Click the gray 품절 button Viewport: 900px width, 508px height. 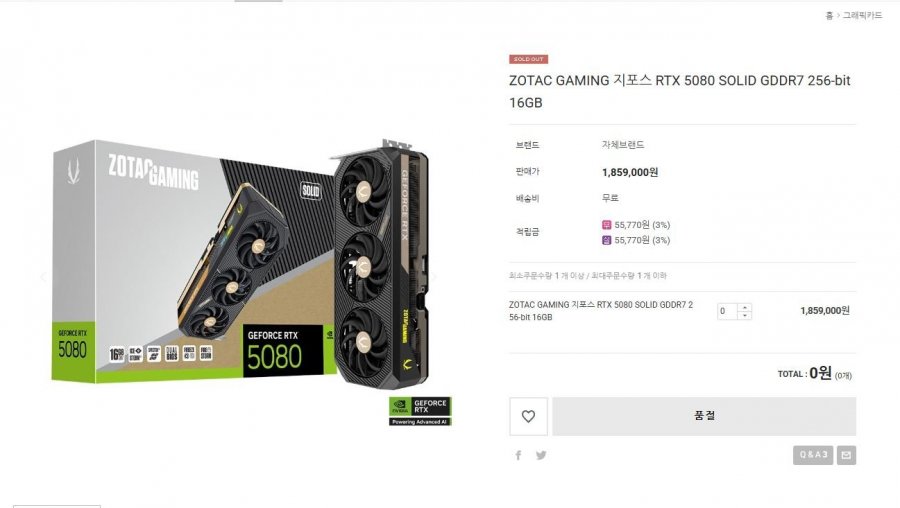pos(704,416)
